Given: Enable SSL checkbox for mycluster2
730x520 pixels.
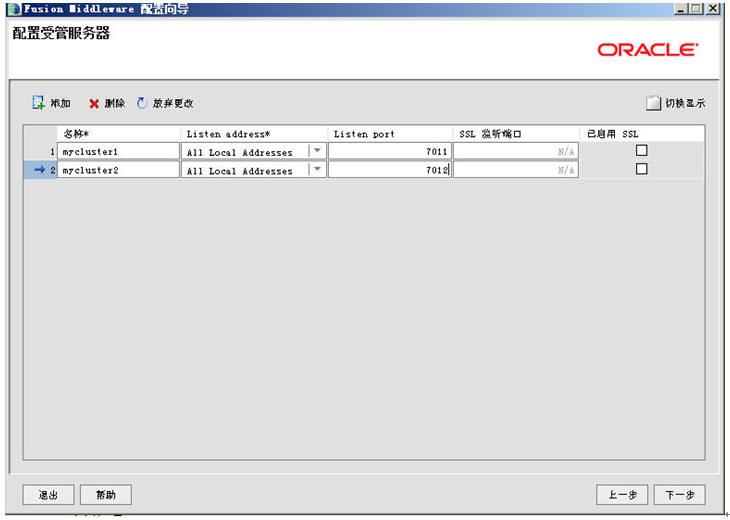Looking at the screenshot, I should pos(642,169).
